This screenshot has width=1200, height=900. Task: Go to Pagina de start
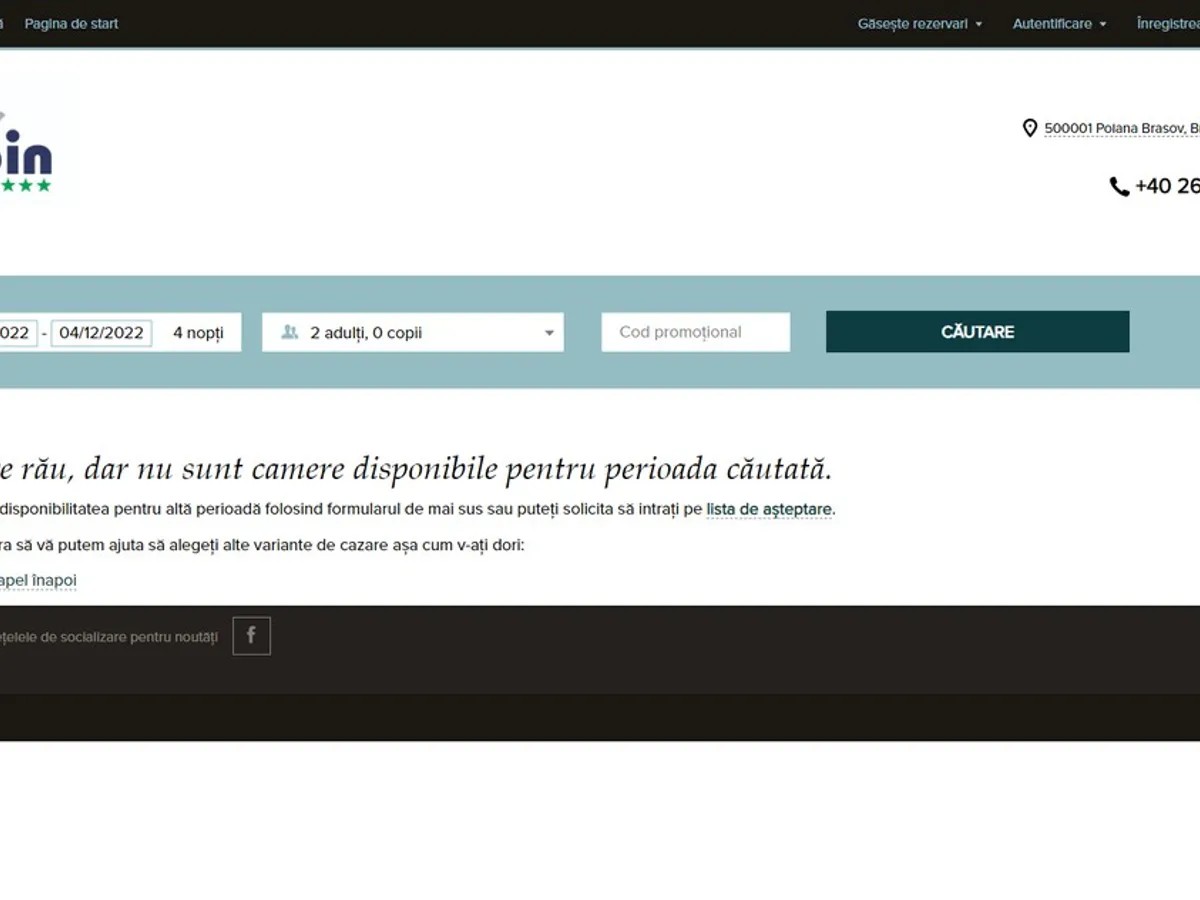tap(71, 24)
